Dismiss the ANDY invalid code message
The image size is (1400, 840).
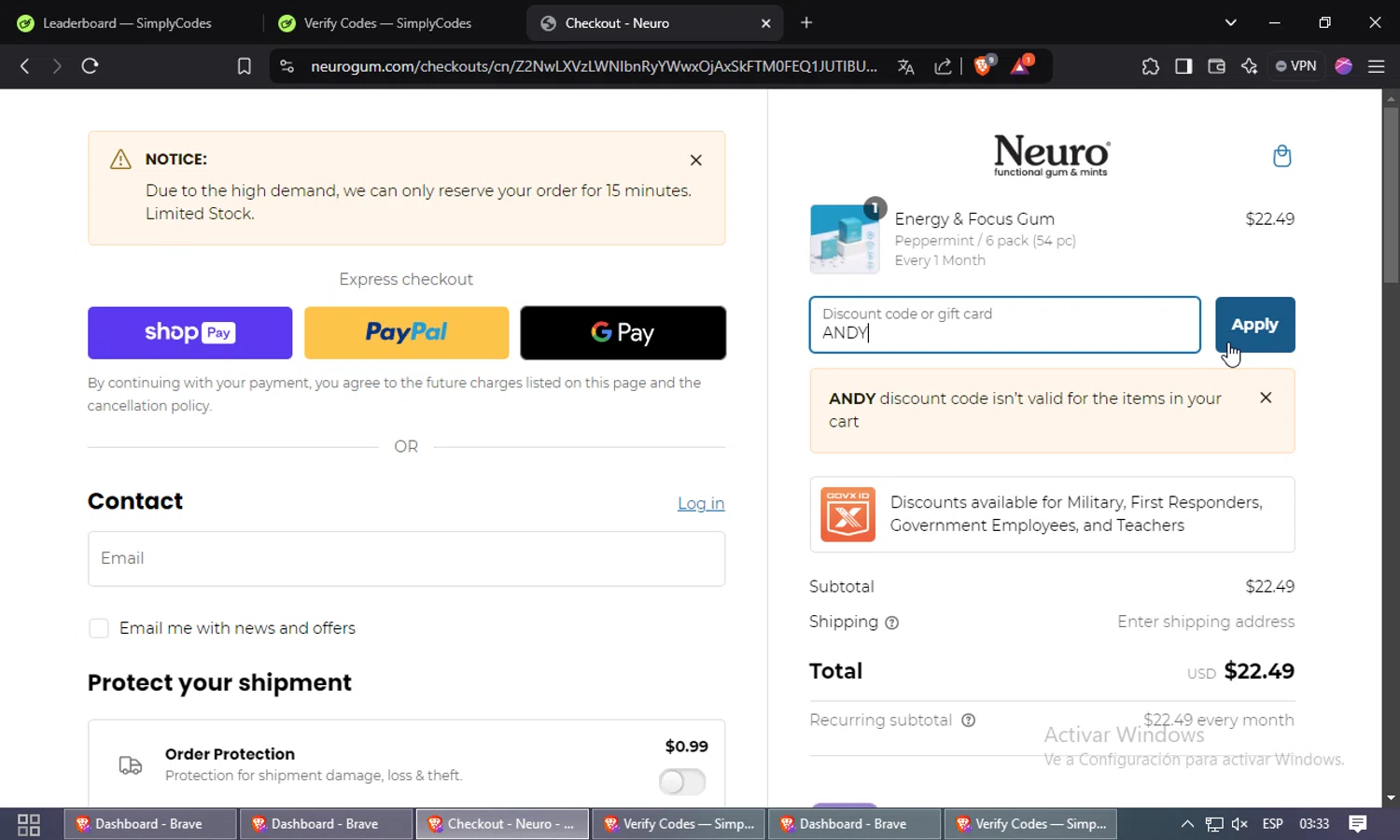(x=1266, y=398)
